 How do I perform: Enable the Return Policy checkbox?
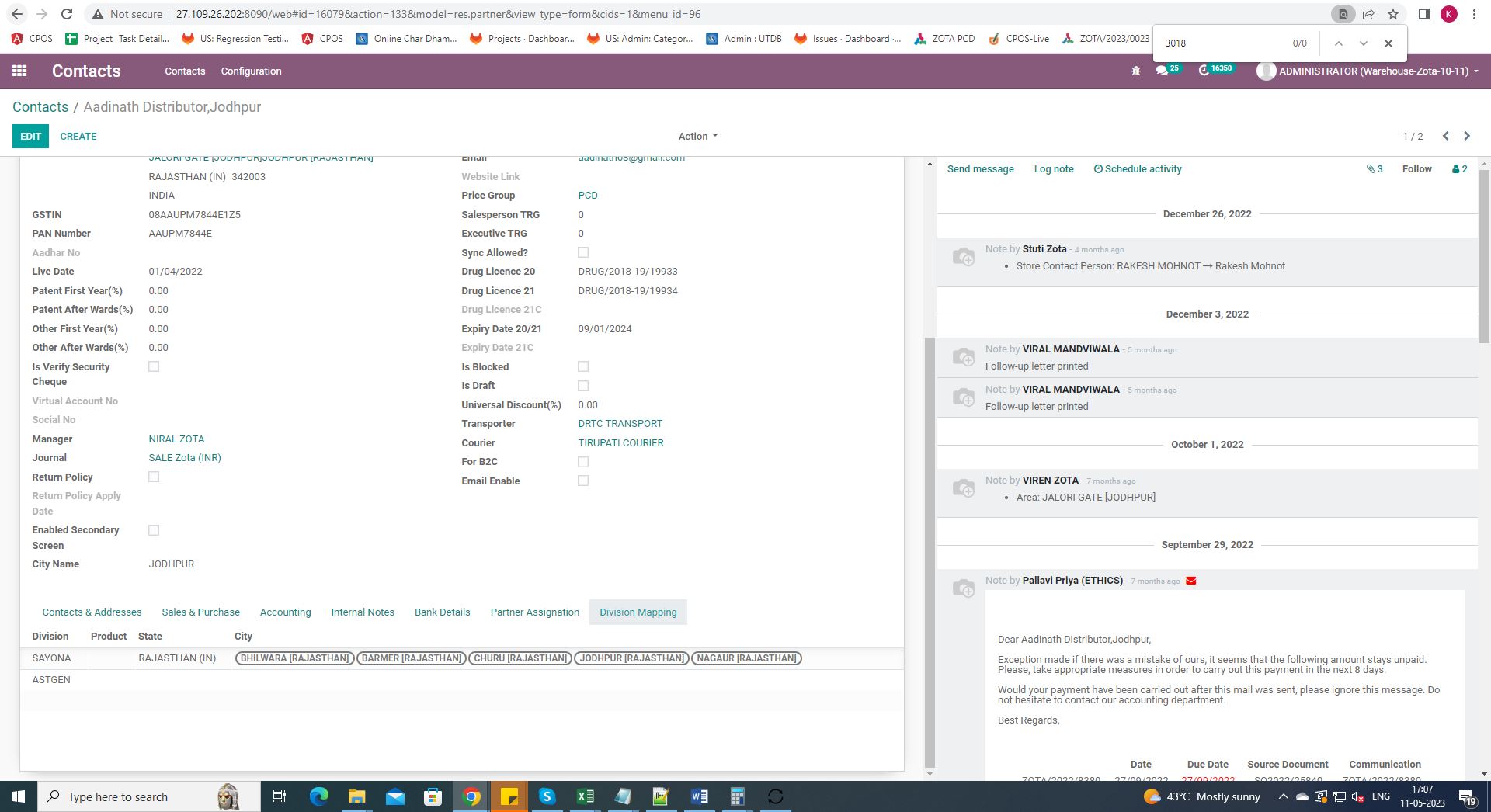(154, 477)
